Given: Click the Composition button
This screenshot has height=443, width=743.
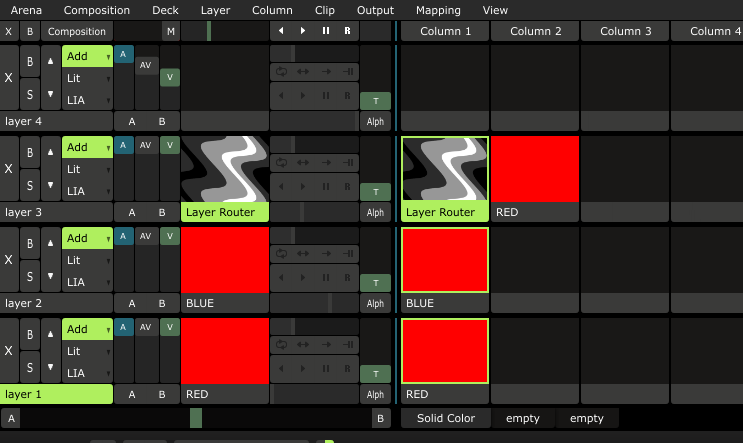Looking at the screenshot, I should [x=76, y=31].
